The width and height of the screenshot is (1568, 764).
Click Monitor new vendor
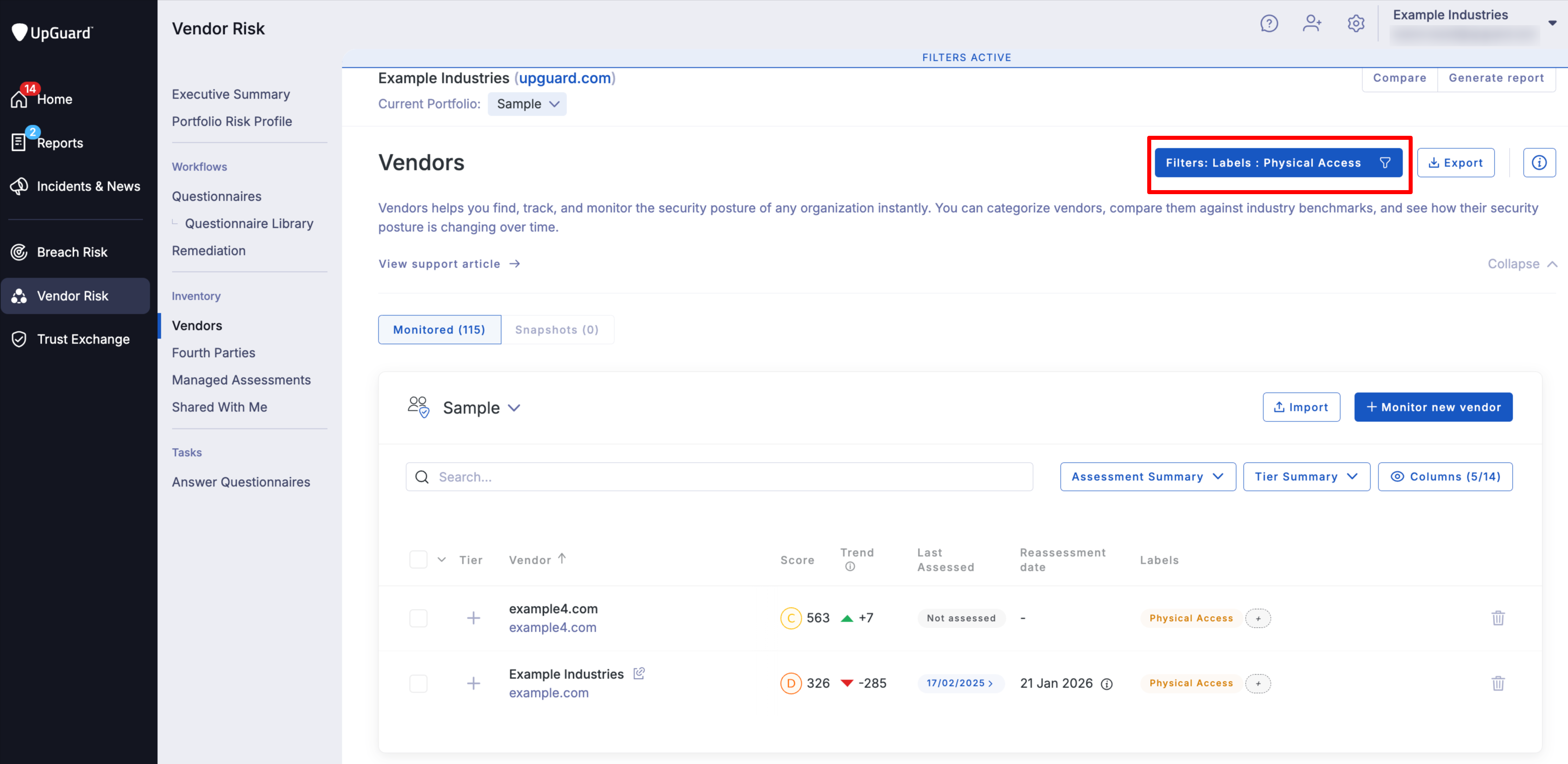1433,407
